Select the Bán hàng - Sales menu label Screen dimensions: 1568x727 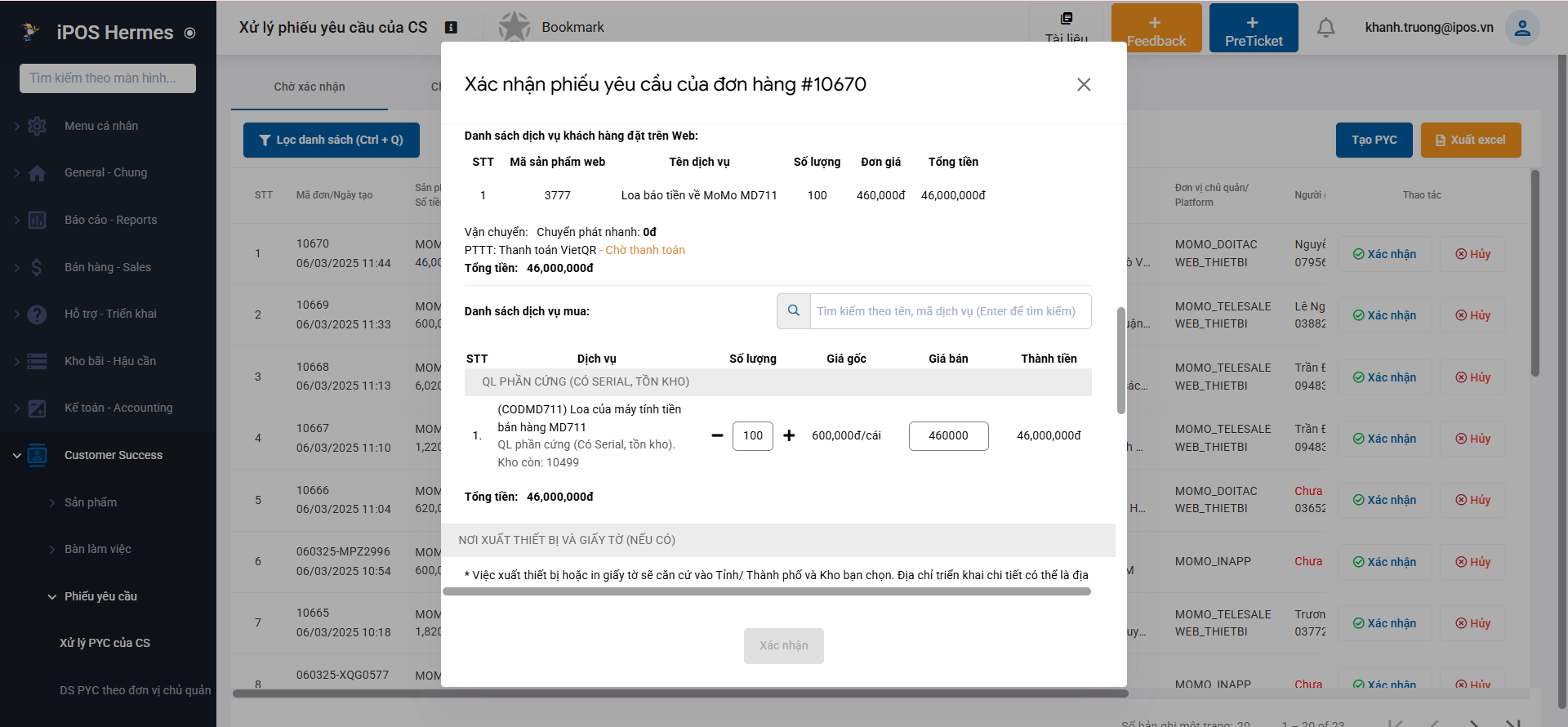(x=108, y=267)
